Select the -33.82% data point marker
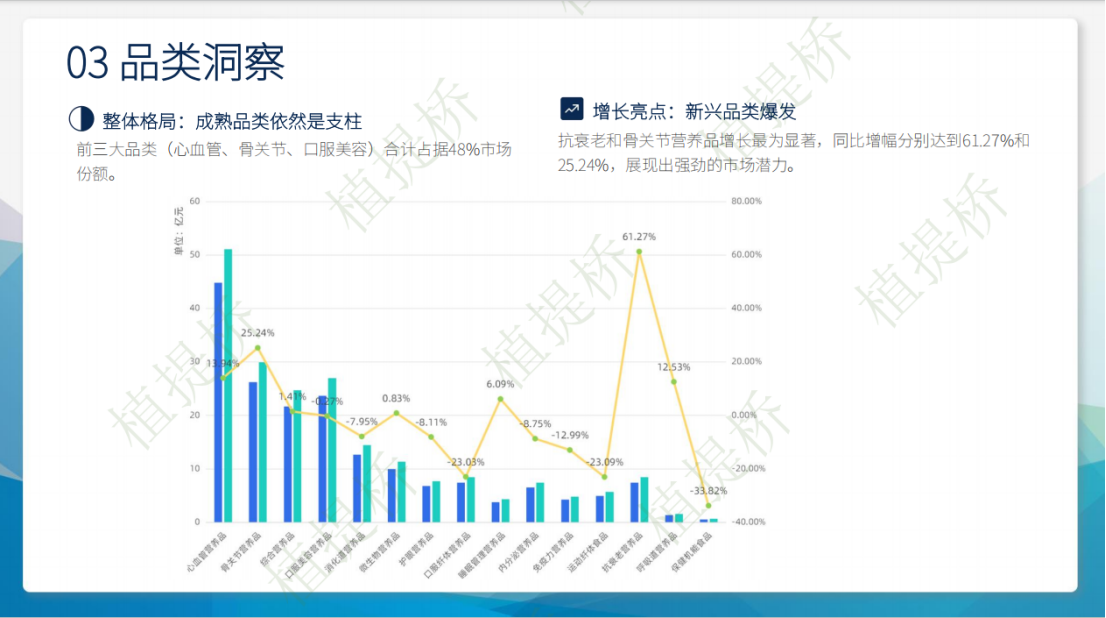This screenshot has width=1106, height=618. click(x=708, y=505)
